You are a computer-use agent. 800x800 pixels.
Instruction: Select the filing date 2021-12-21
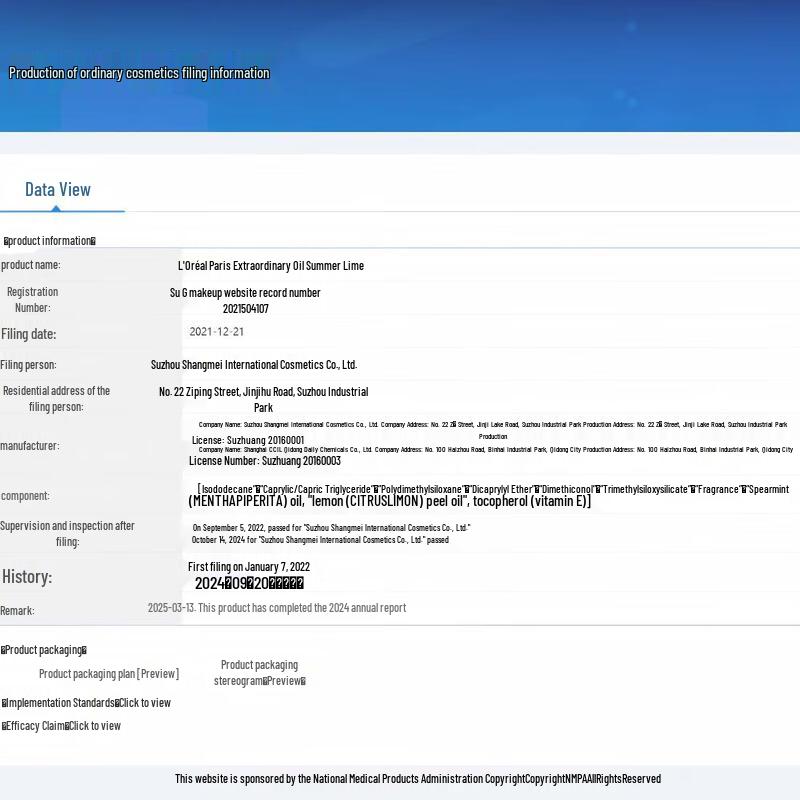[216, 332]
